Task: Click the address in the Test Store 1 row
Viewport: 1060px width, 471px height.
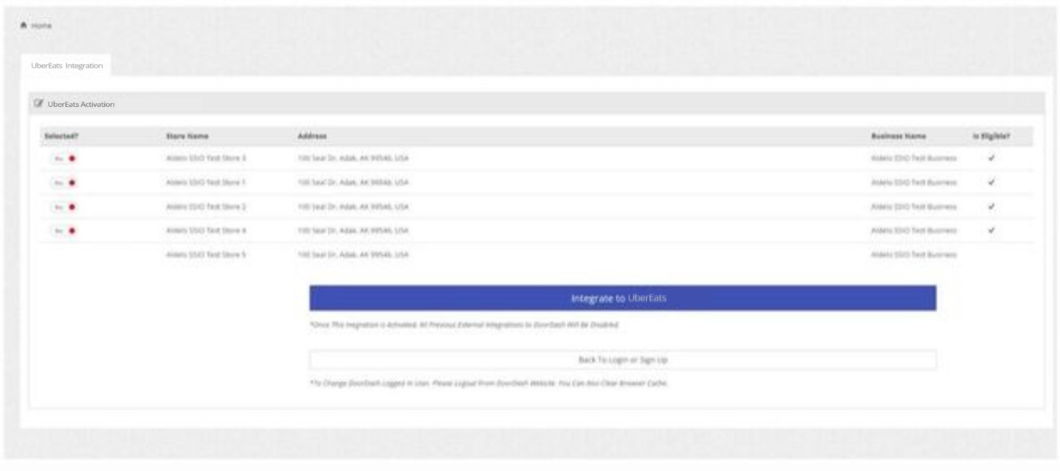Action: click(x=353, y=182)
